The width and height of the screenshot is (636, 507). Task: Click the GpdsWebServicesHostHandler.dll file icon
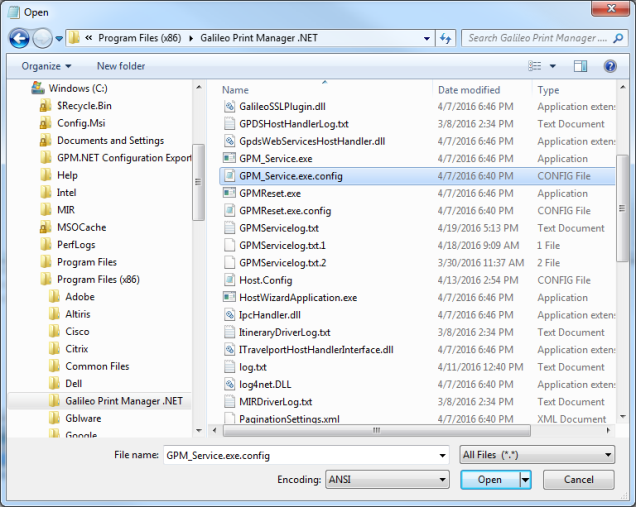(x=229, y=141)
